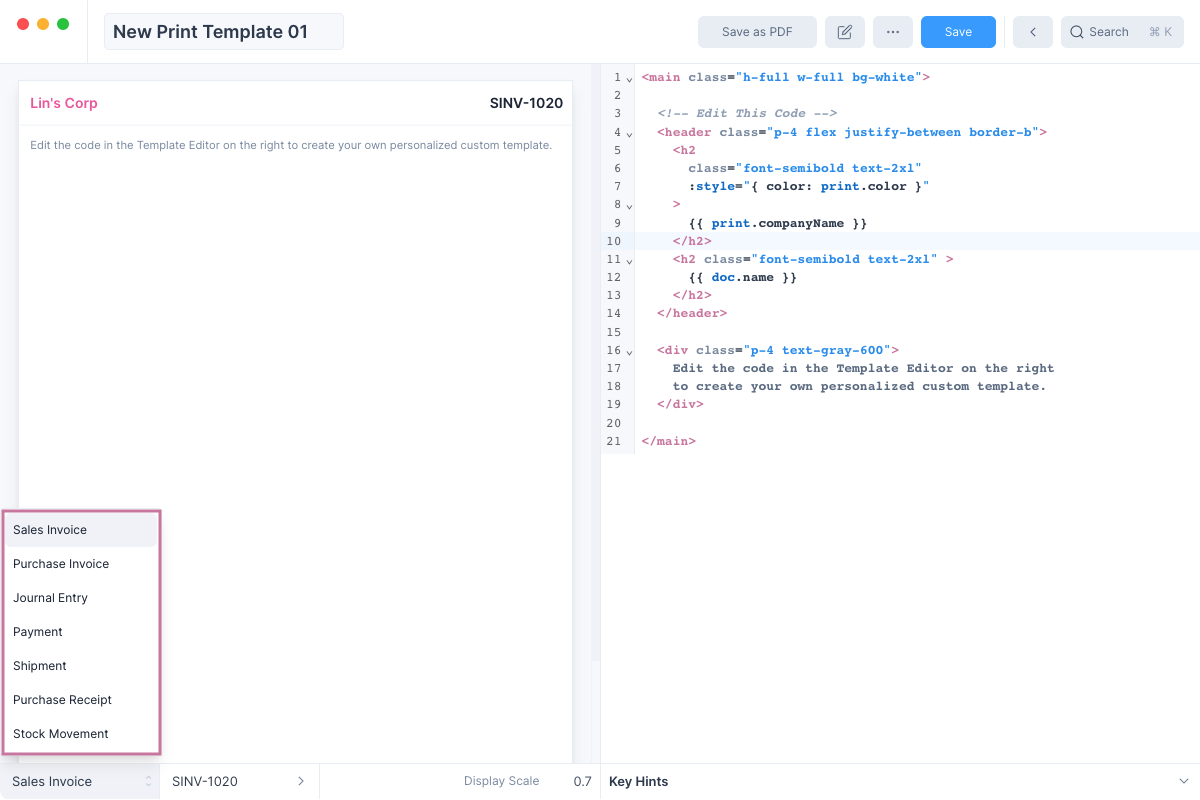Pick Stock Movement from the list
The width and height of the screenshot is (1200, 800).
pos(61,734)
